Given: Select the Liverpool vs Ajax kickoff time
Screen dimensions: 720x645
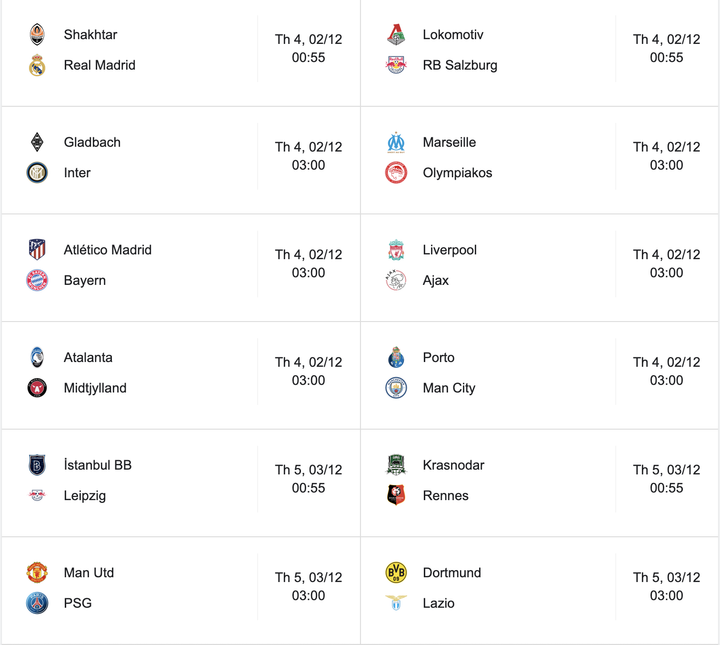Looking at the screenshot, I should click(666, 273).
